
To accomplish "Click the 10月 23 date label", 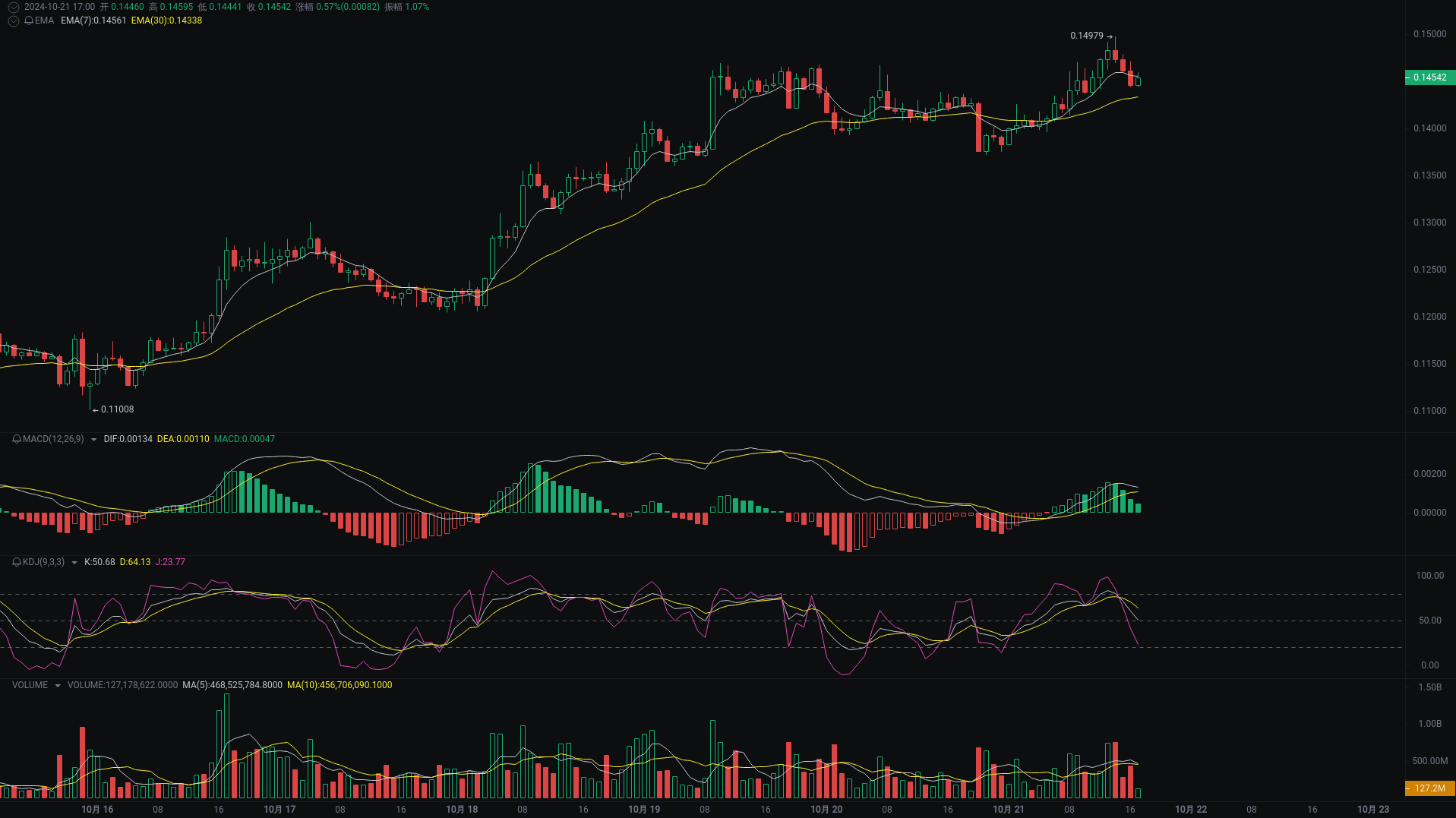I will point(1373,810).
